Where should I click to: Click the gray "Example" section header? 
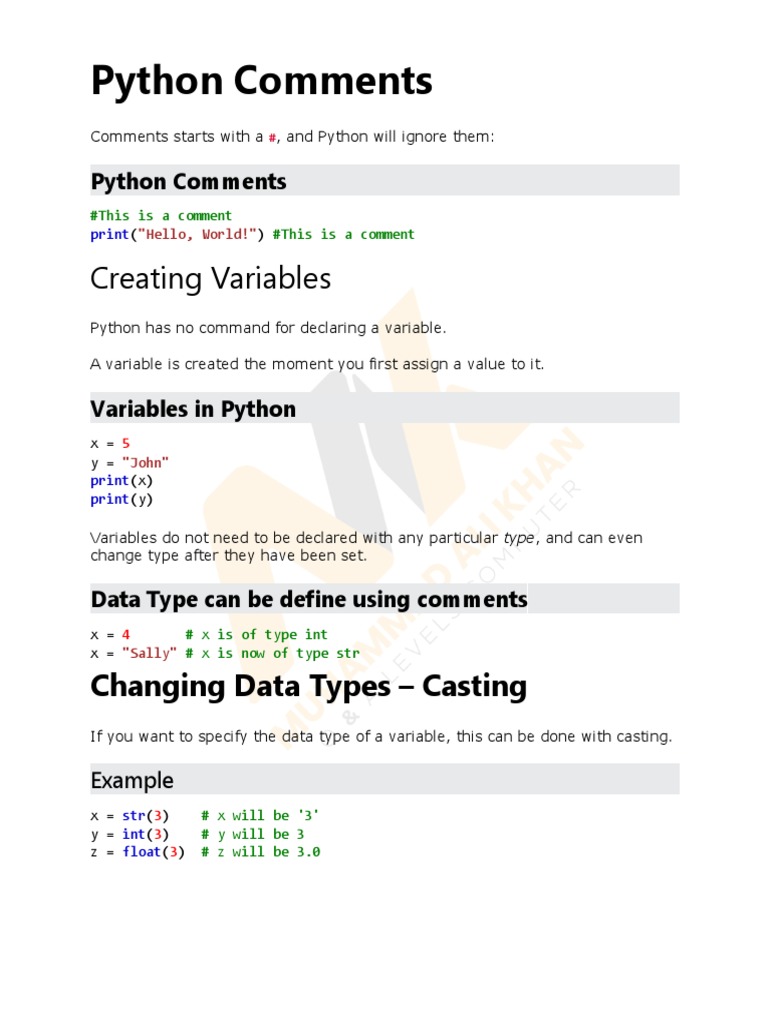[132, 780]
